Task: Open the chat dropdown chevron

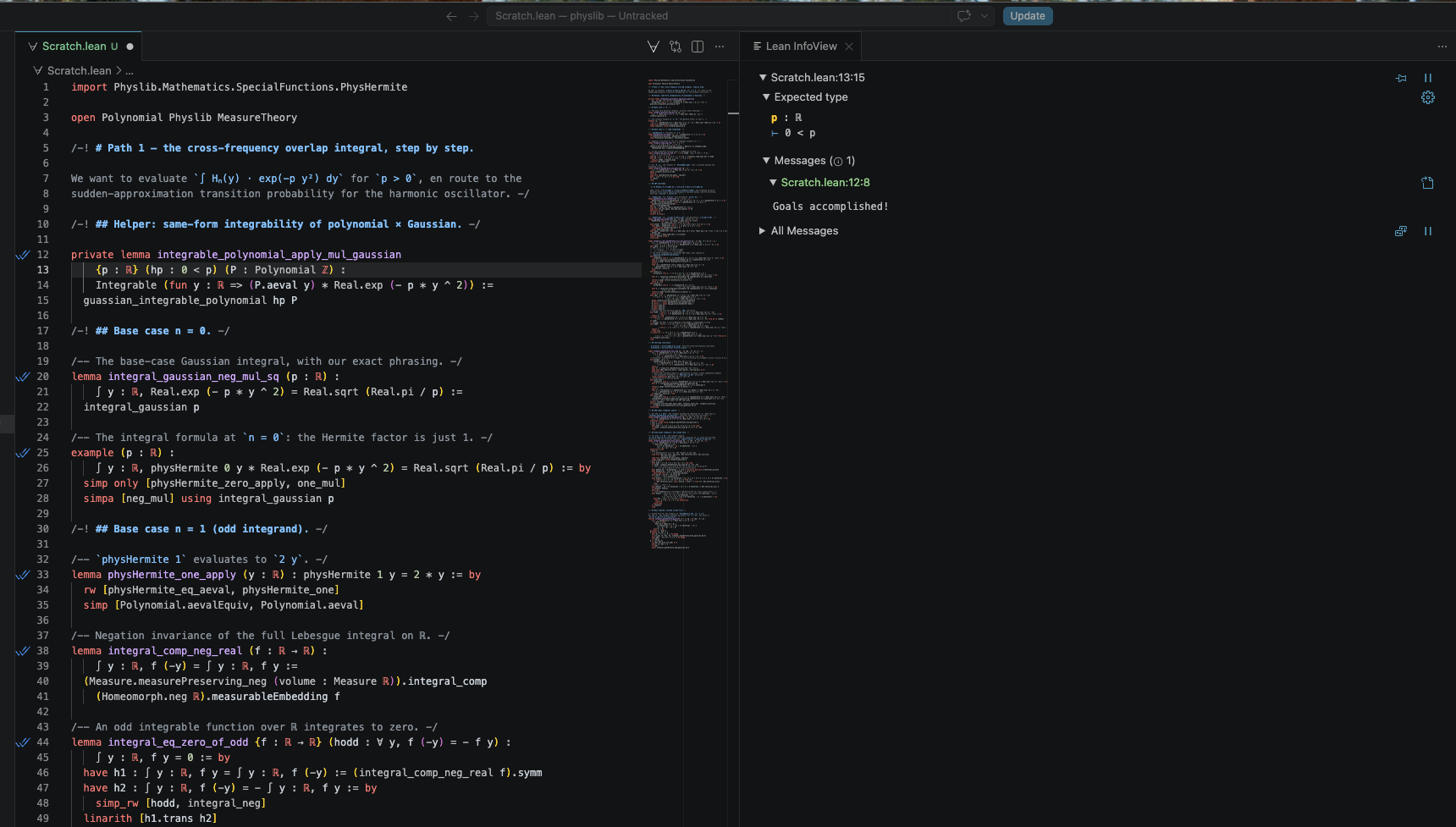Action: point(984,16)
